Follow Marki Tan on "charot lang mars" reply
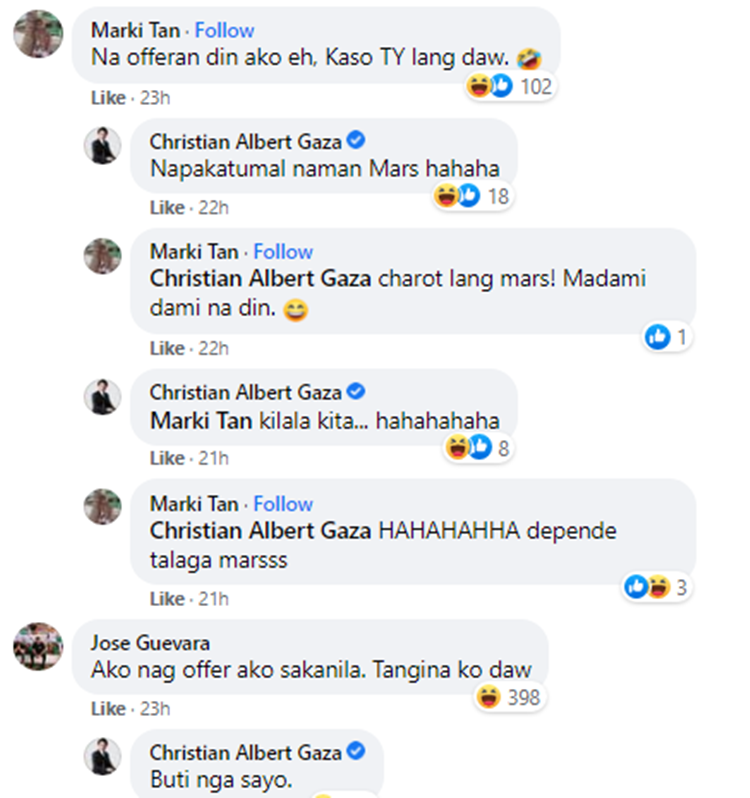 [x=283, y=252]
